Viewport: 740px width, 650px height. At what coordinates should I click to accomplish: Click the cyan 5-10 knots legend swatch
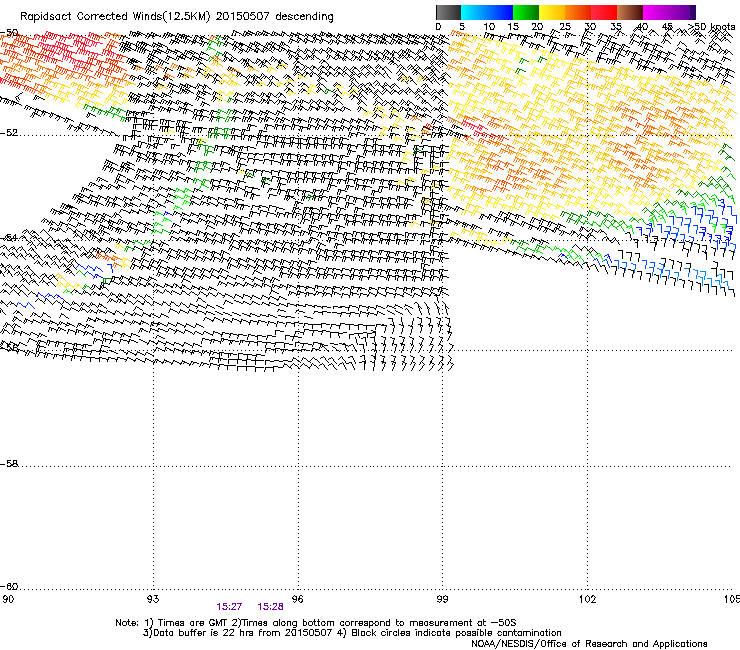coord(474,12)
